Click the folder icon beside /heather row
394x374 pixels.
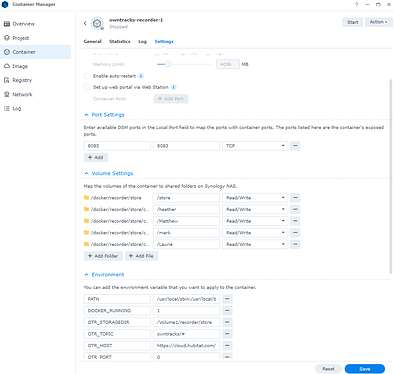point(87,209)
